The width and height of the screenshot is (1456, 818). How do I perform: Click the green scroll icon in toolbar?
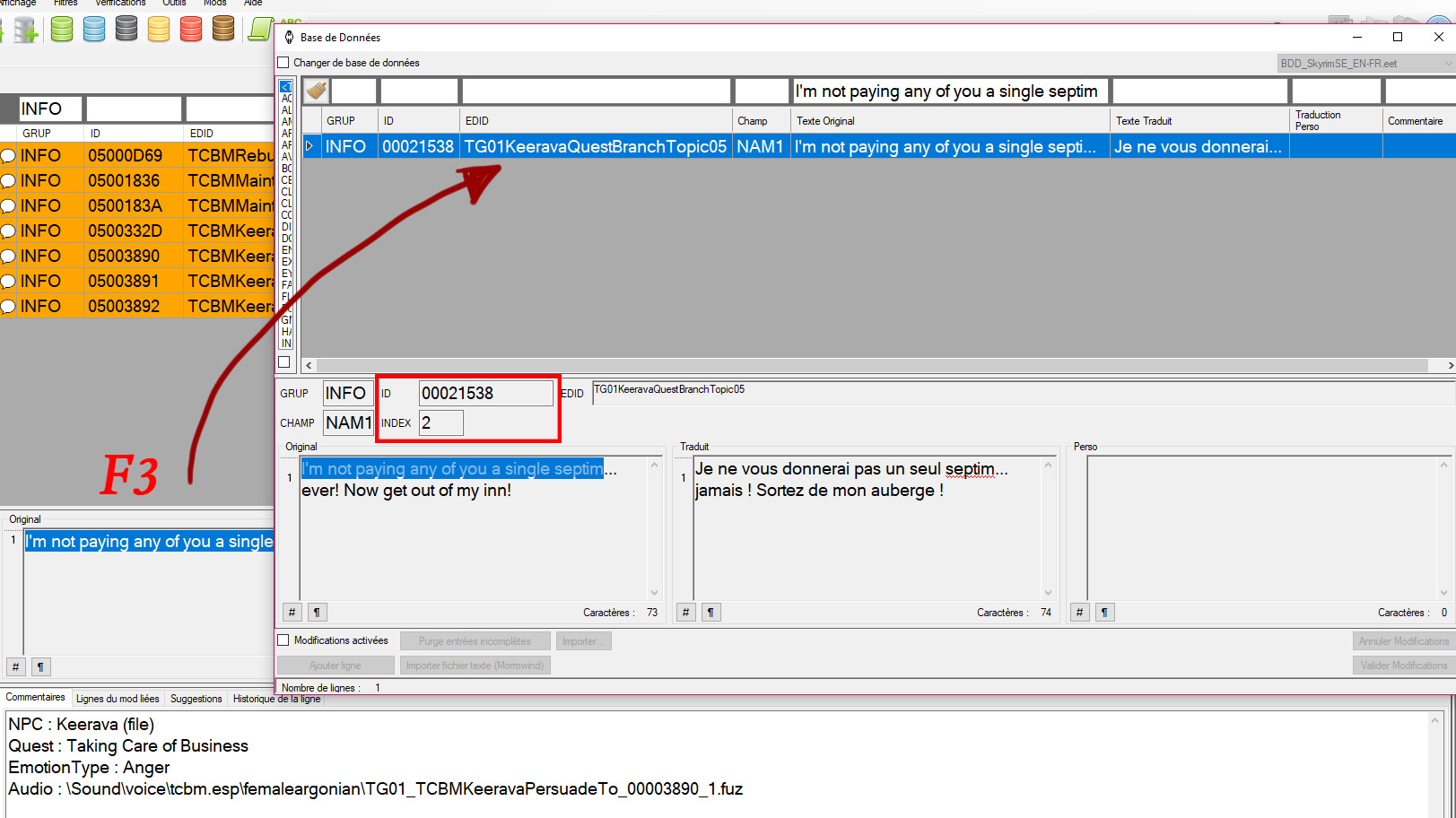260,29
